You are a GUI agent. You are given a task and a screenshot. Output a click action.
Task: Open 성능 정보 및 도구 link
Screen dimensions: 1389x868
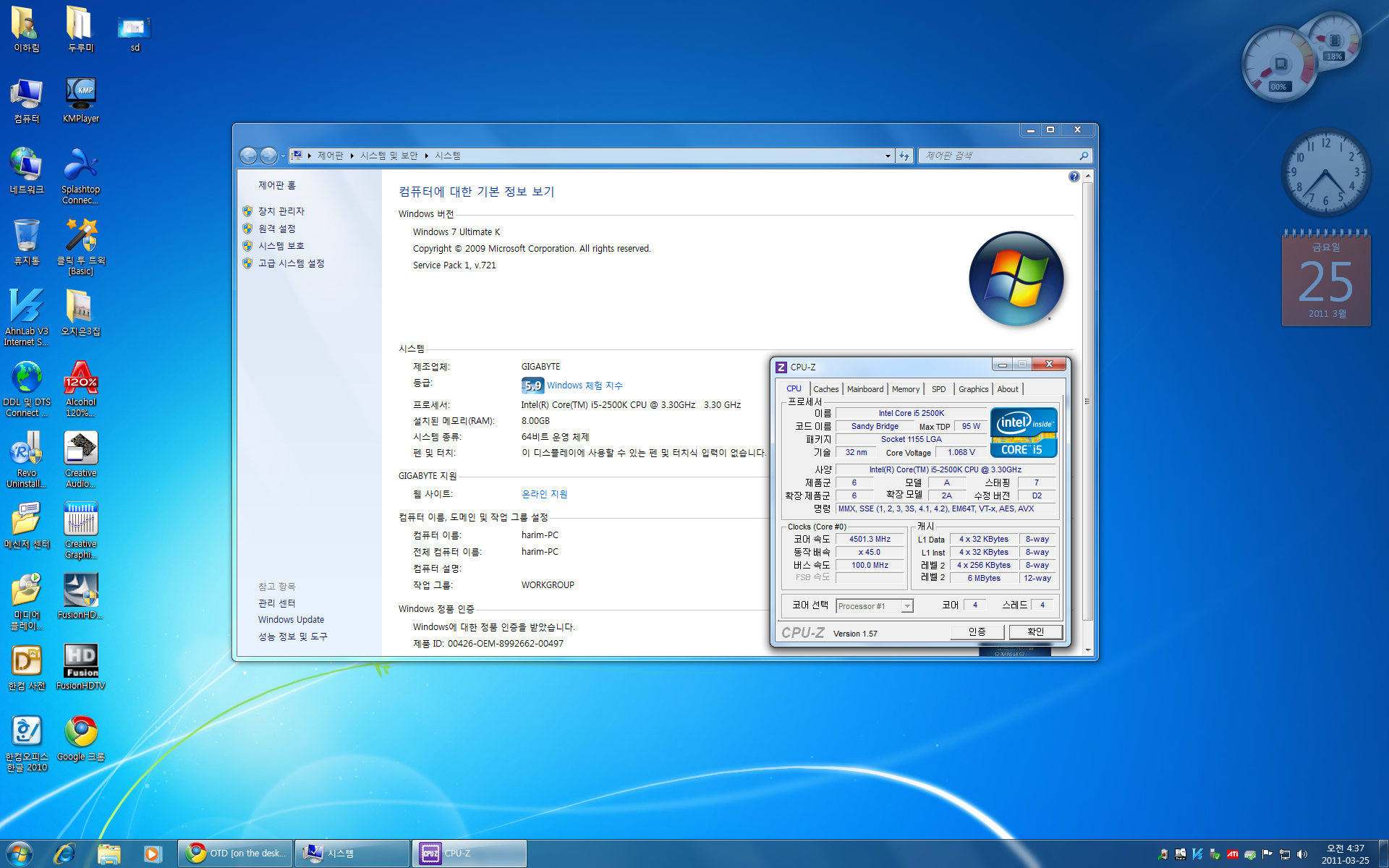click(x=293, y=637)
